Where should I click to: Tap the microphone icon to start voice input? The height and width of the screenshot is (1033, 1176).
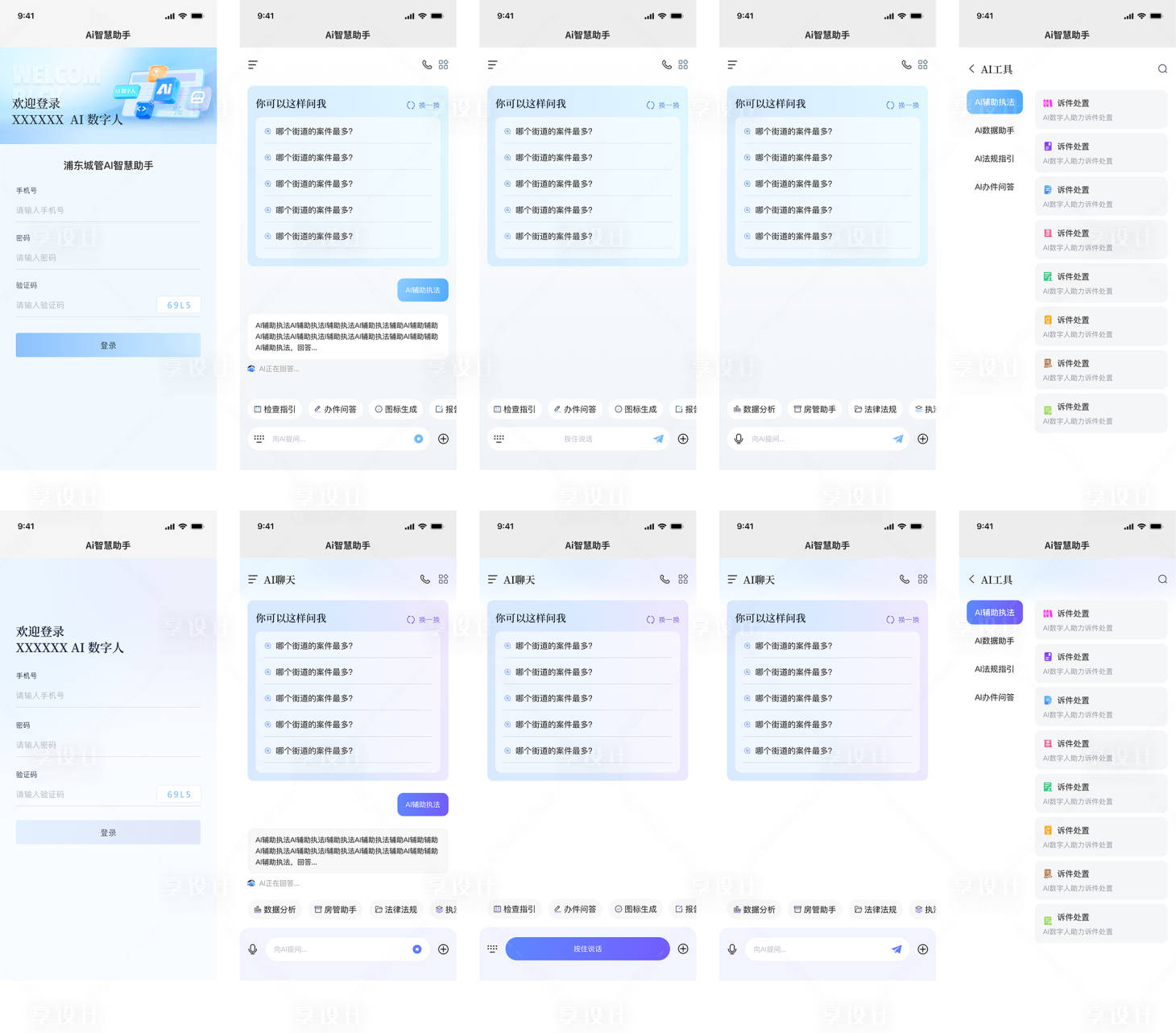pyautogui.click(x=739, y=439)
